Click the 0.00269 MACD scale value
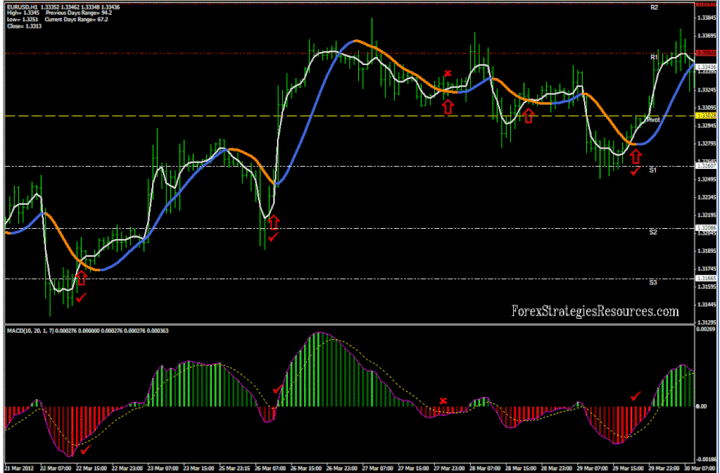 706,329
